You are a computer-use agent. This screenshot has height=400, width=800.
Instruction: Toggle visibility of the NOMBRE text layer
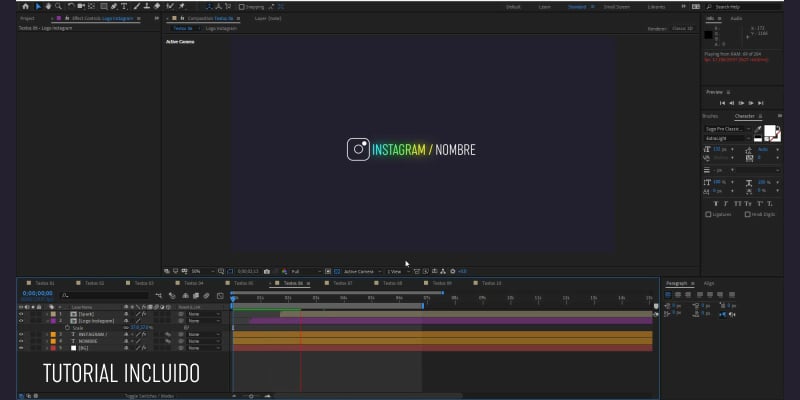click(x=21, y=341)
